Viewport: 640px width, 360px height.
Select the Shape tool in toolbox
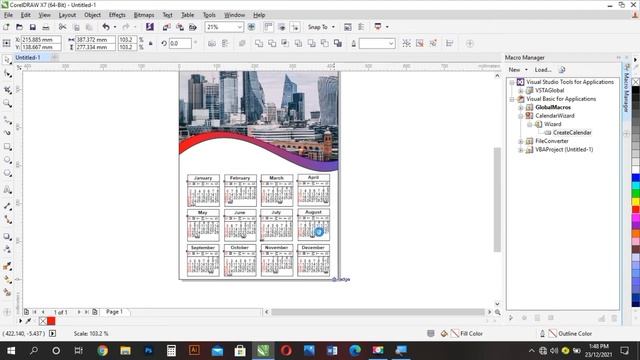tap(7, 74)
